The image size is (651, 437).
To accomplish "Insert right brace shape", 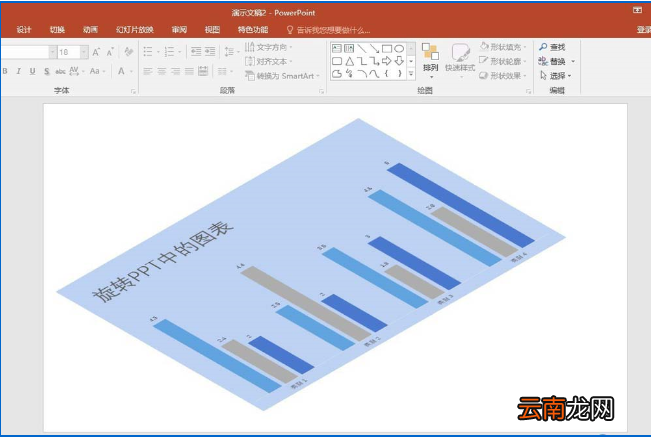I will [x=399, y=74].
